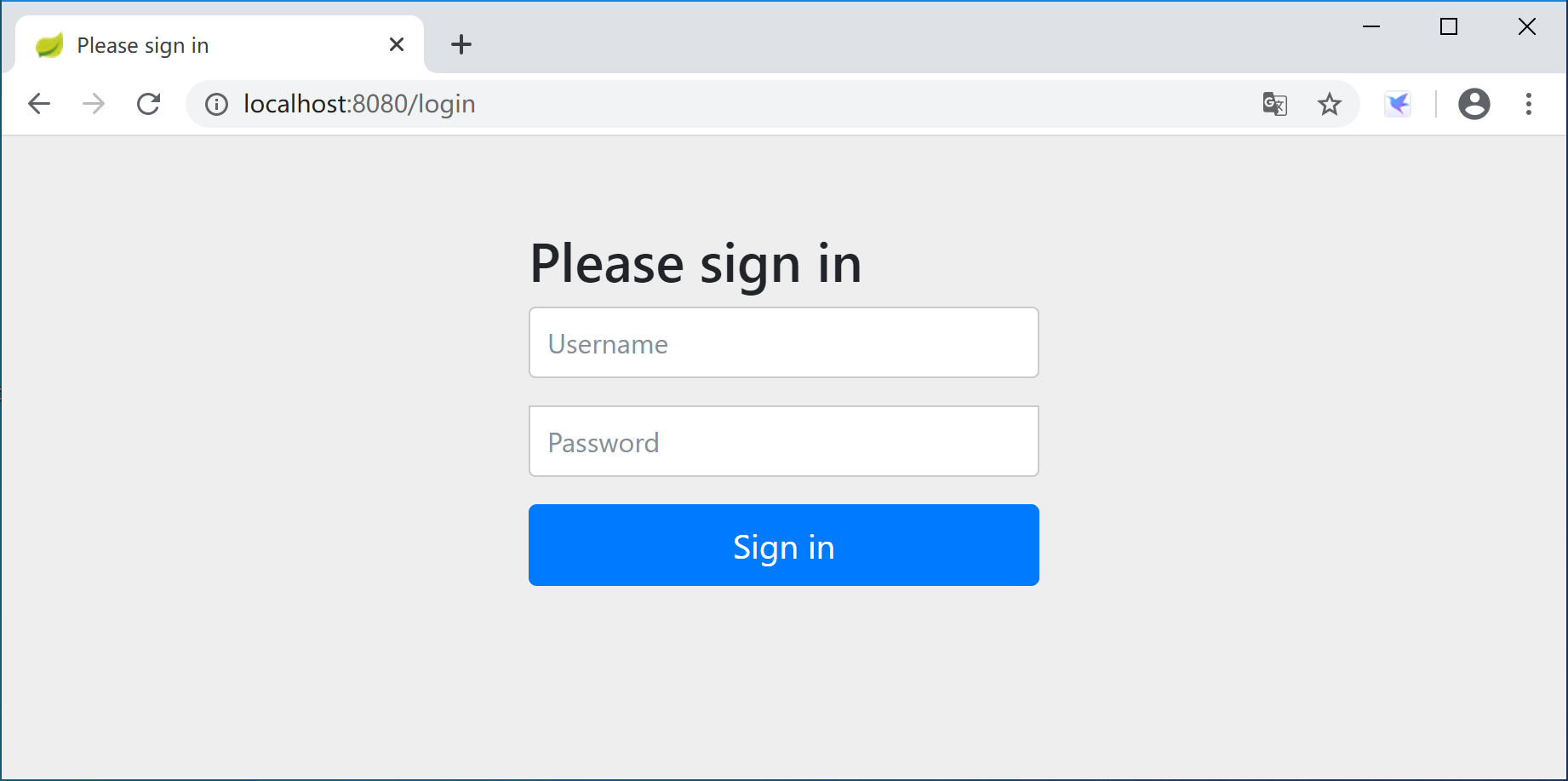Click the forward navigation arrow
Screen dimensions: 1568x781
[x=94, y=104]
